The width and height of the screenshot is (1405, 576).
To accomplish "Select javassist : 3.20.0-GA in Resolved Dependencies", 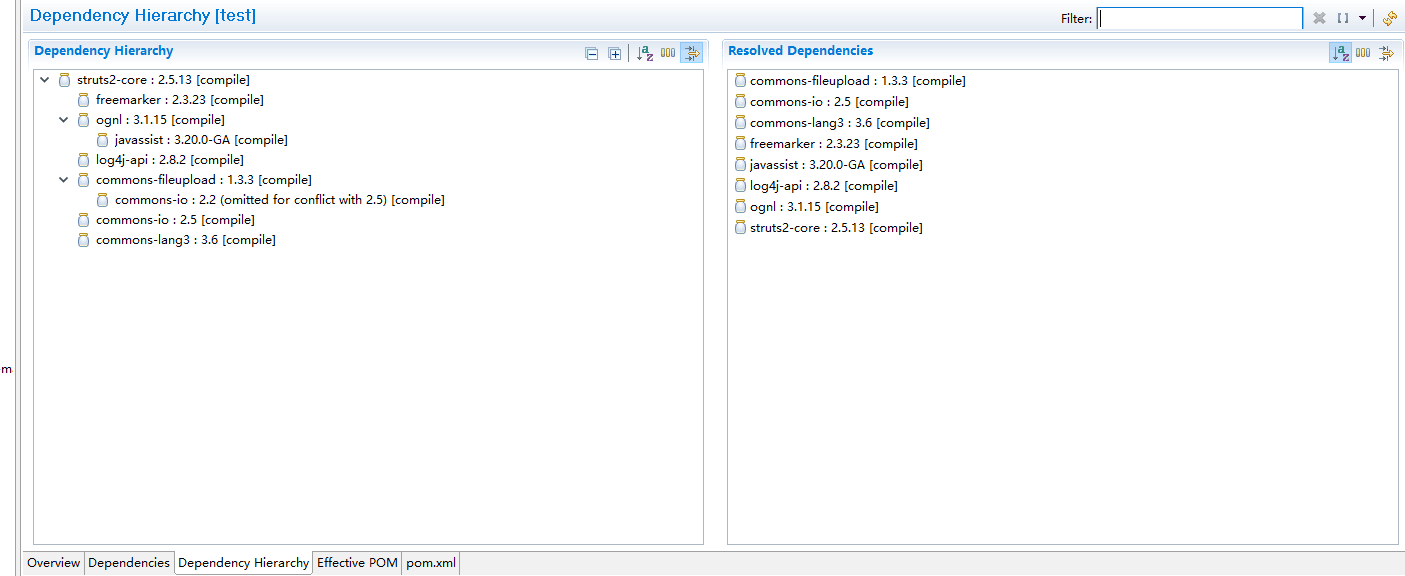I will tap(836, 165).
